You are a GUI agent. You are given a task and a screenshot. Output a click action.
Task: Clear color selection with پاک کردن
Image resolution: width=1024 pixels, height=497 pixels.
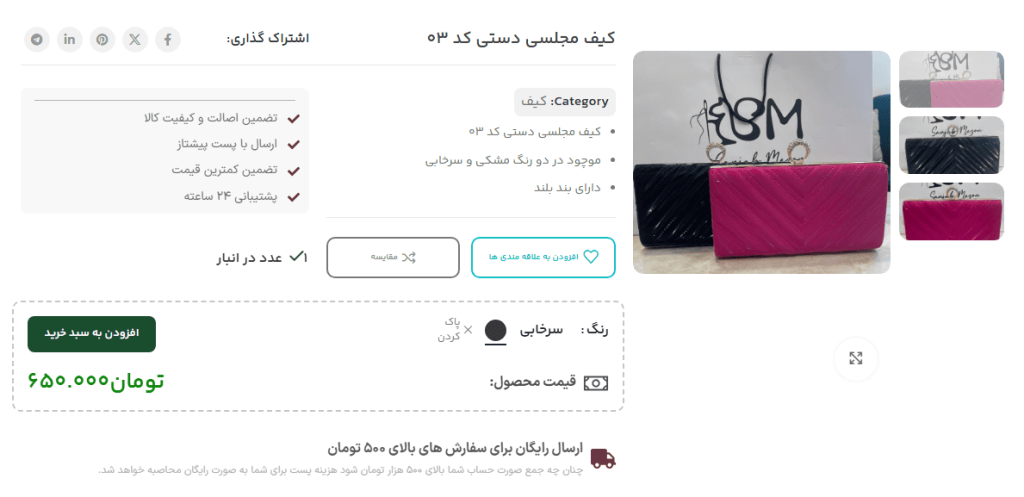pos(455,329)
